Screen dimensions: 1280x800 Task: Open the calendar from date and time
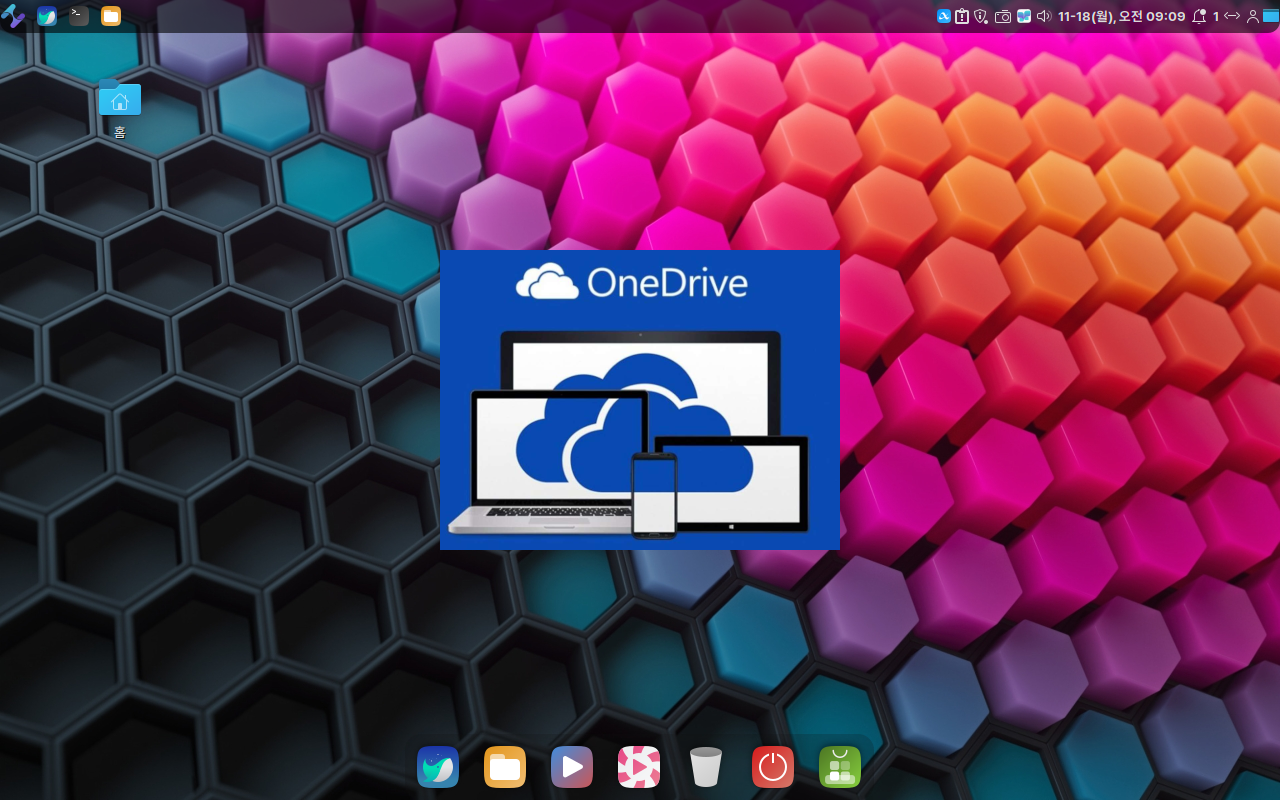click(1121, 16)
